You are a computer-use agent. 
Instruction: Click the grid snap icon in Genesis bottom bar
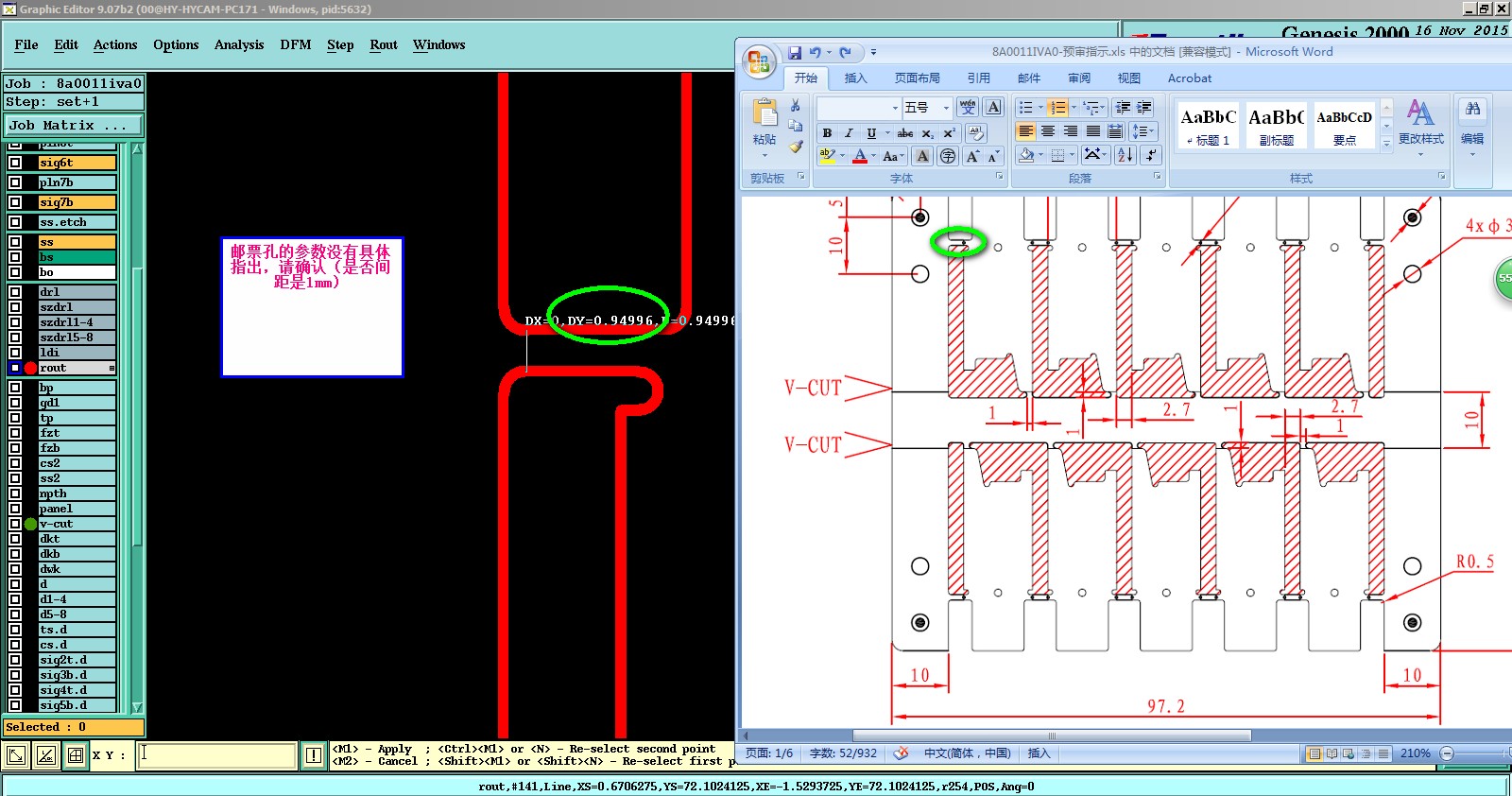point(76,754)
